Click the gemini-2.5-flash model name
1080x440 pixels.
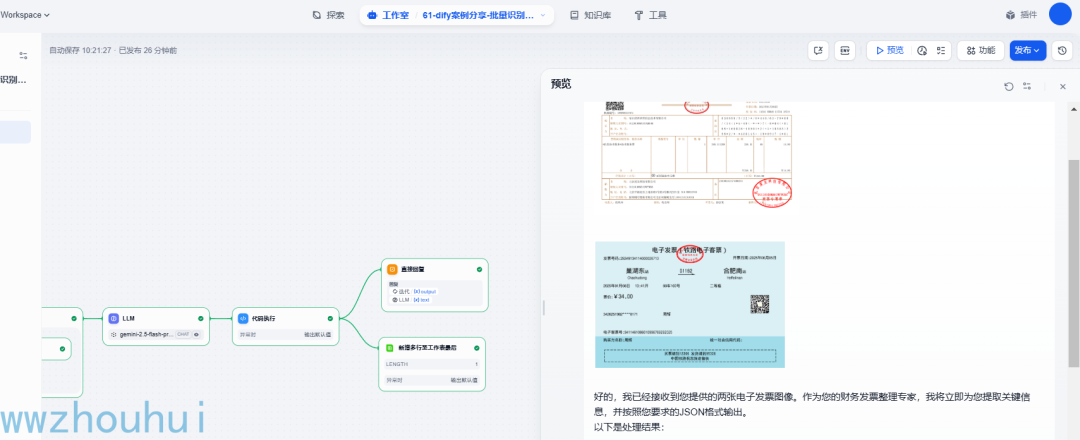pos(147,334)
